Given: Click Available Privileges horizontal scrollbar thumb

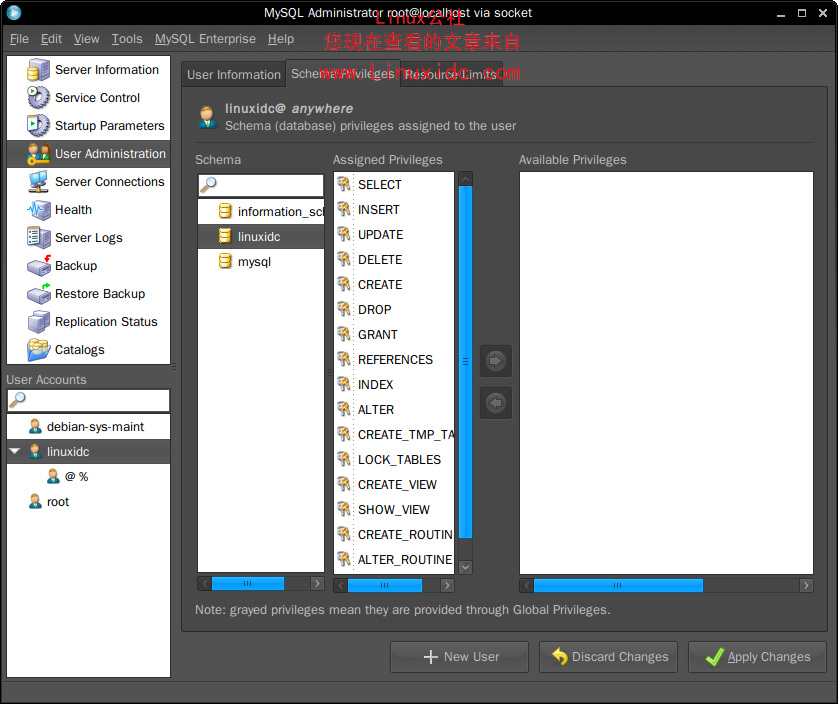Looking at the screenshot, I should tap(618, 586).
